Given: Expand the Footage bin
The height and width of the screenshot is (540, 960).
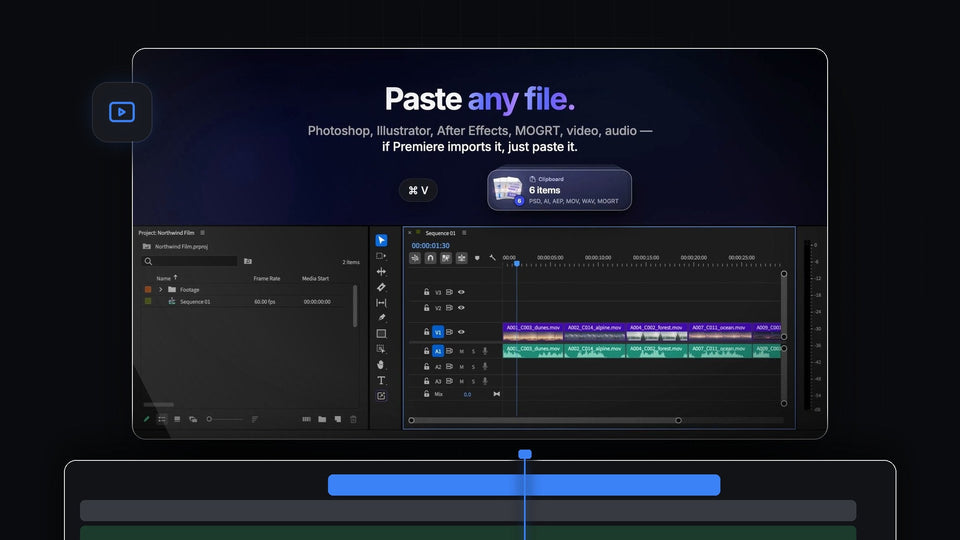Looking at the screenshot, I should pyautogui.click(x=160, y=290).
